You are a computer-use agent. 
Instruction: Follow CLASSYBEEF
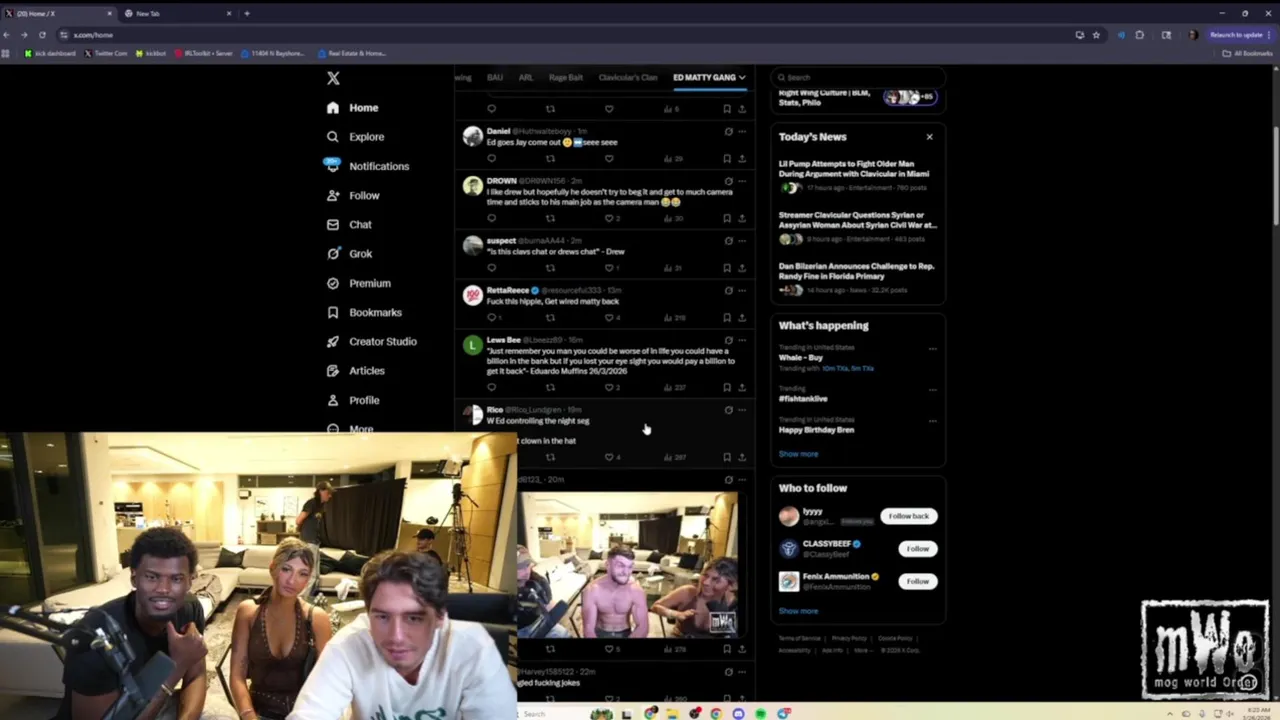(917, 549)
